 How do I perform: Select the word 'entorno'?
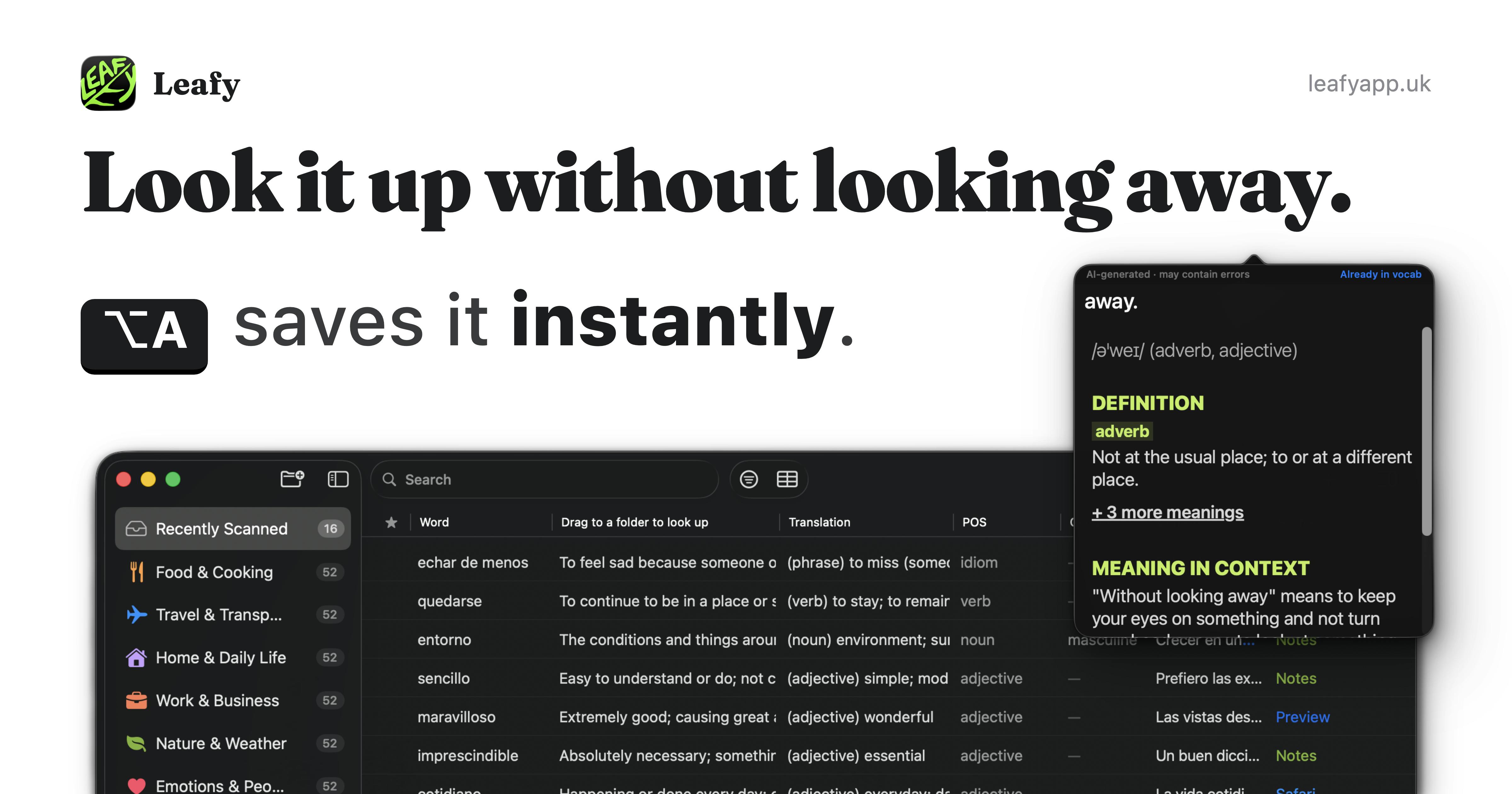point(444,640)
